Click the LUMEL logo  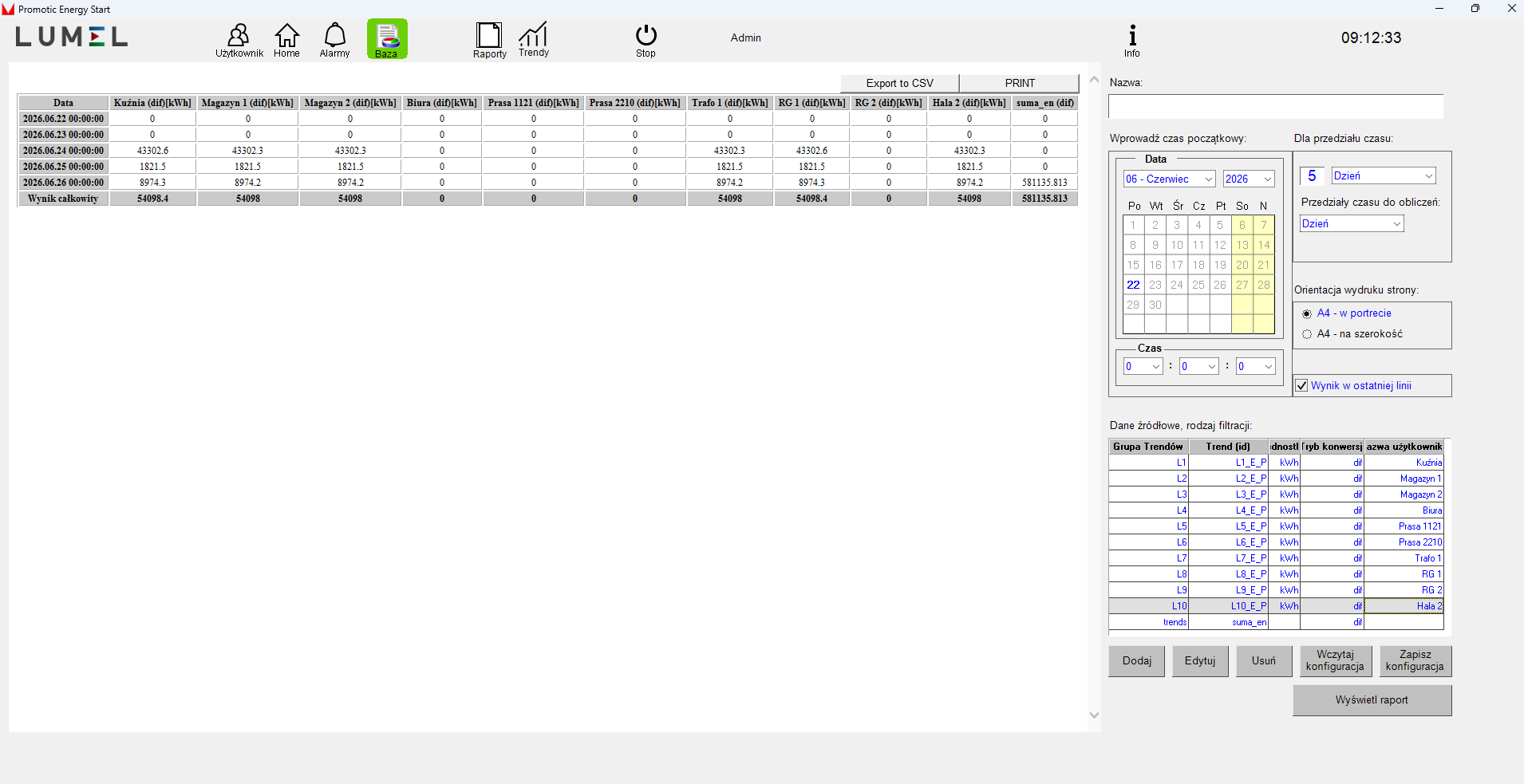[71, 37]
